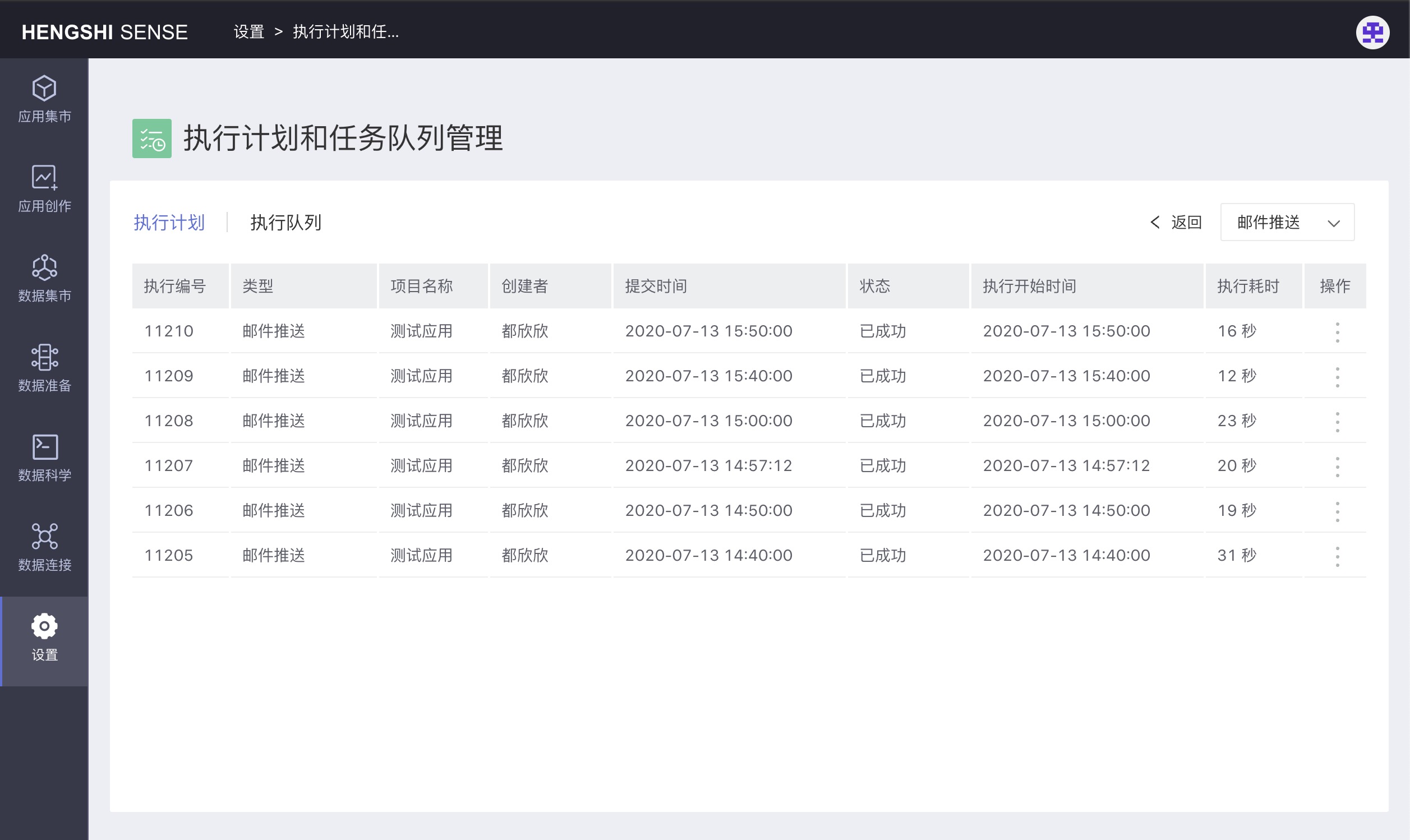Click 邮件推送 type in row 11210
Viewport: 1410px width, 840px height.
pos(274,331)
